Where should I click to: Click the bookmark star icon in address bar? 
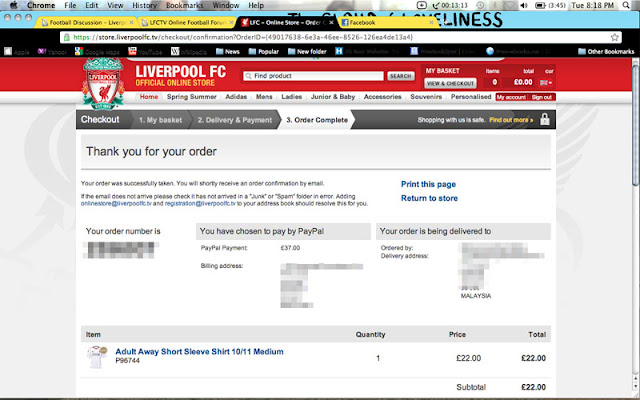614,37
